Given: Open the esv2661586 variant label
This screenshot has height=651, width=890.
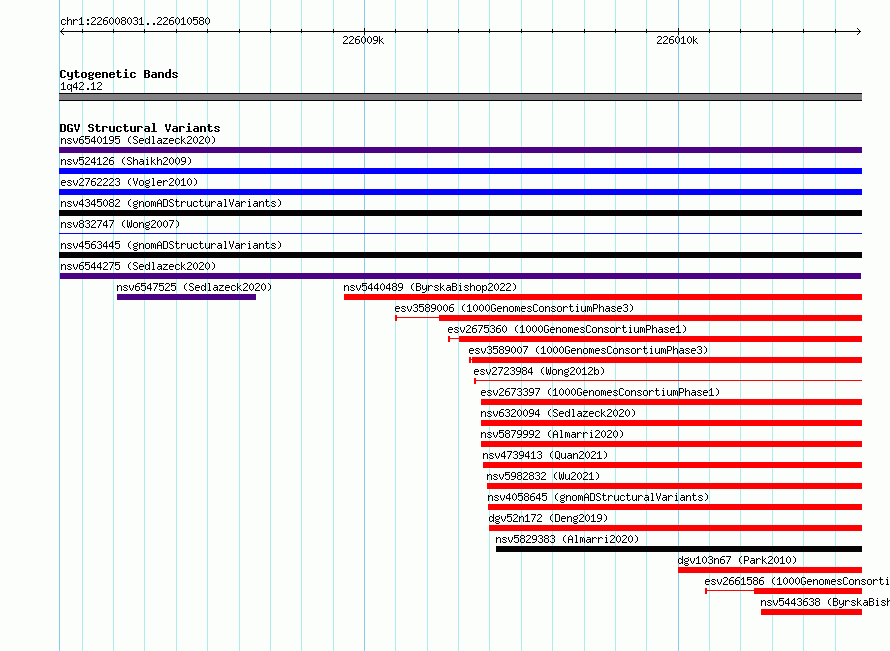Looking at the screenshot, I should click(x=797, y=581).
